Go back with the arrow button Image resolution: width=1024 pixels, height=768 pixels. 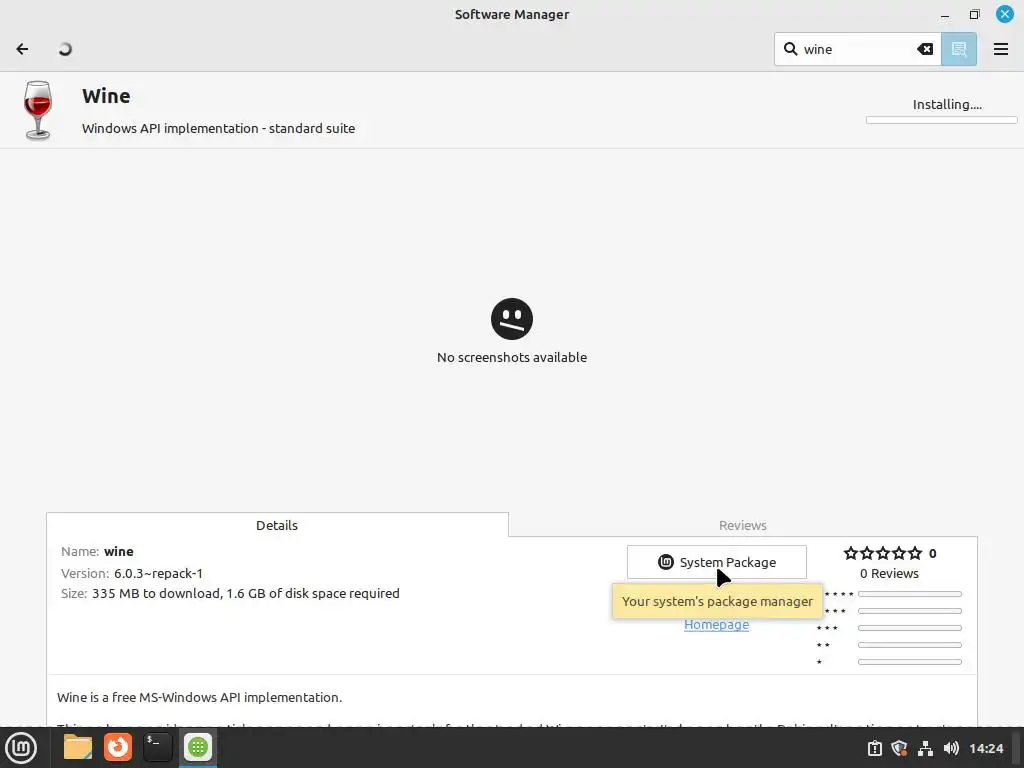tap(22, 49)
